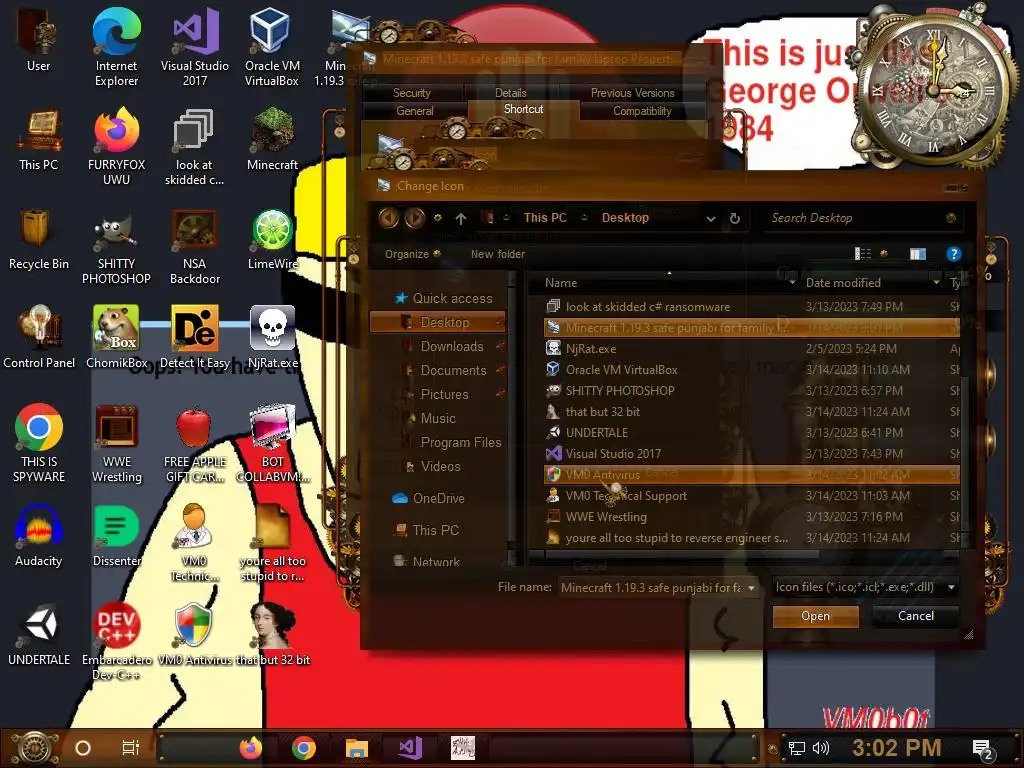Open the Help question mark button
The height and width of the screenshot is (768, 1024).
coord(953,254)
